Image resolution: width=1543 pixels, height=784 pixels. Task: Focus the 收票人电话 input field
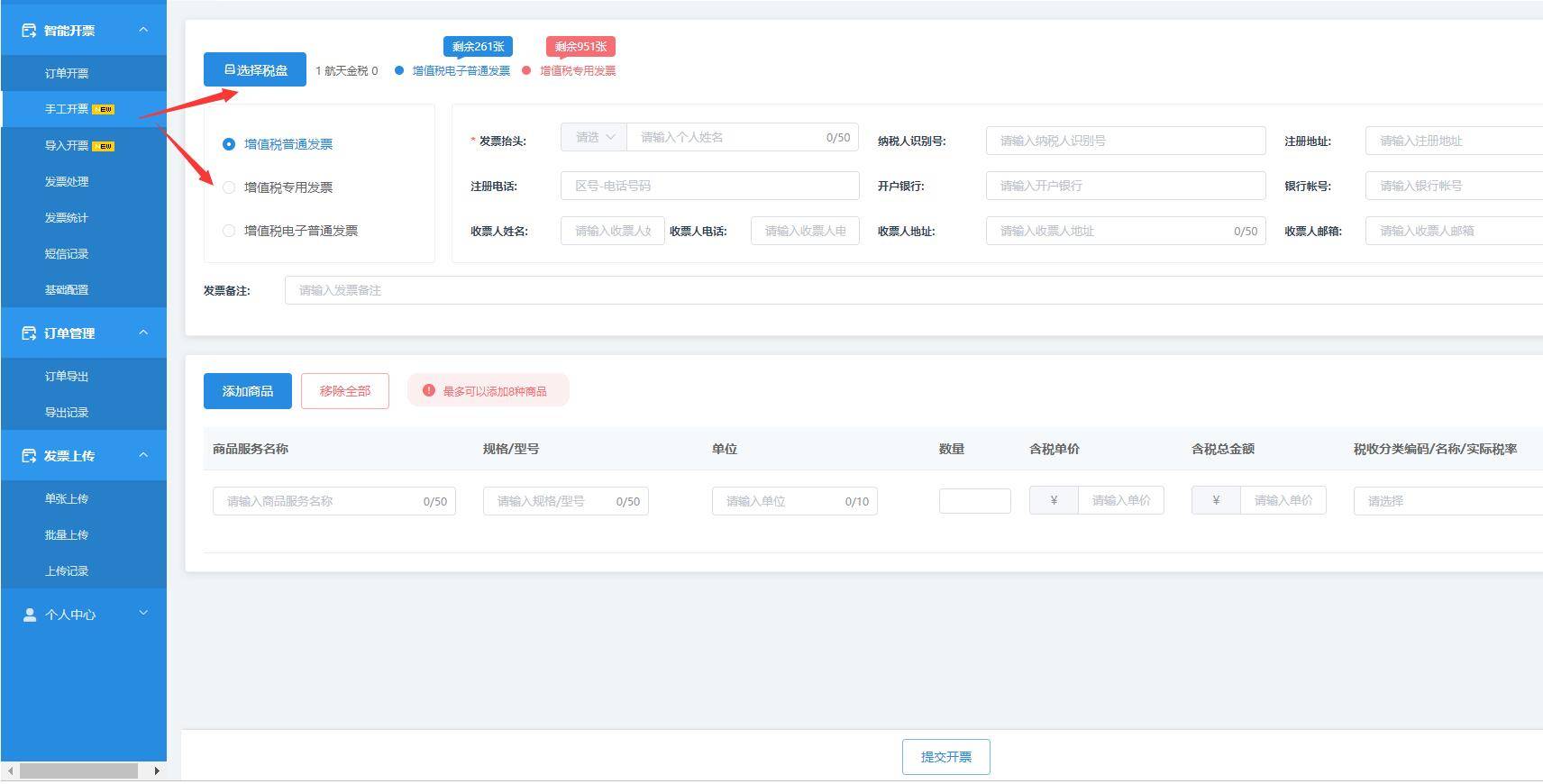pos(805,231)
